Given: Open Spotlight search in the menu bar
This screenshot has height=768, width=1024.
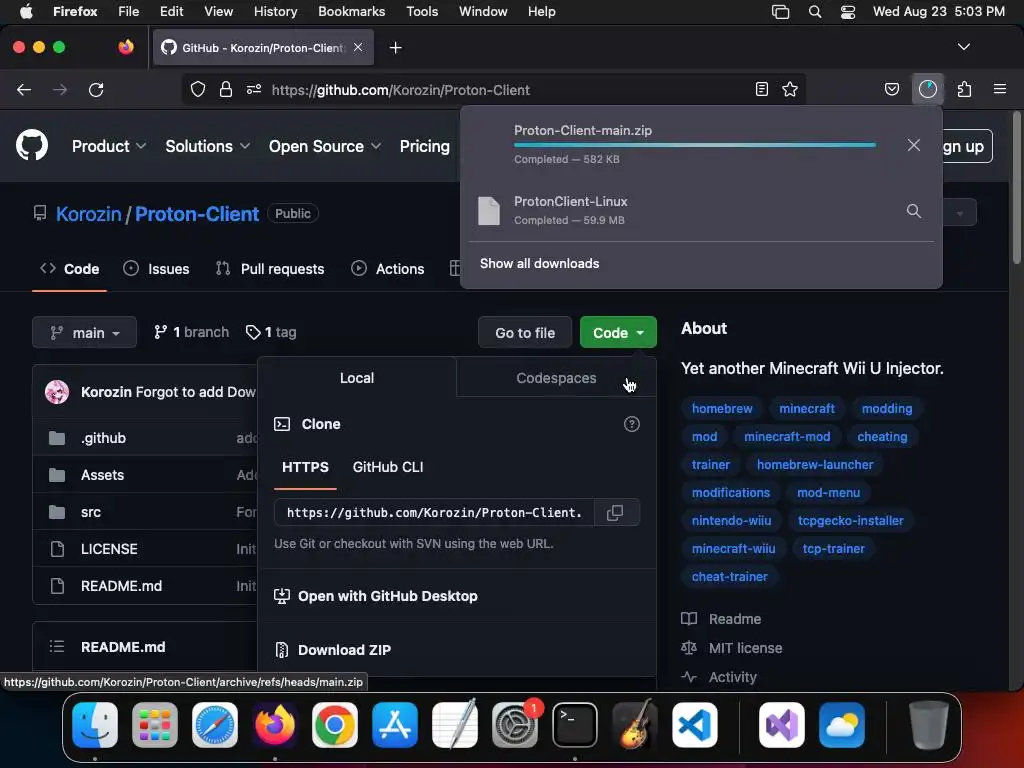Looking at the screenshot, I should coord(815,12).
